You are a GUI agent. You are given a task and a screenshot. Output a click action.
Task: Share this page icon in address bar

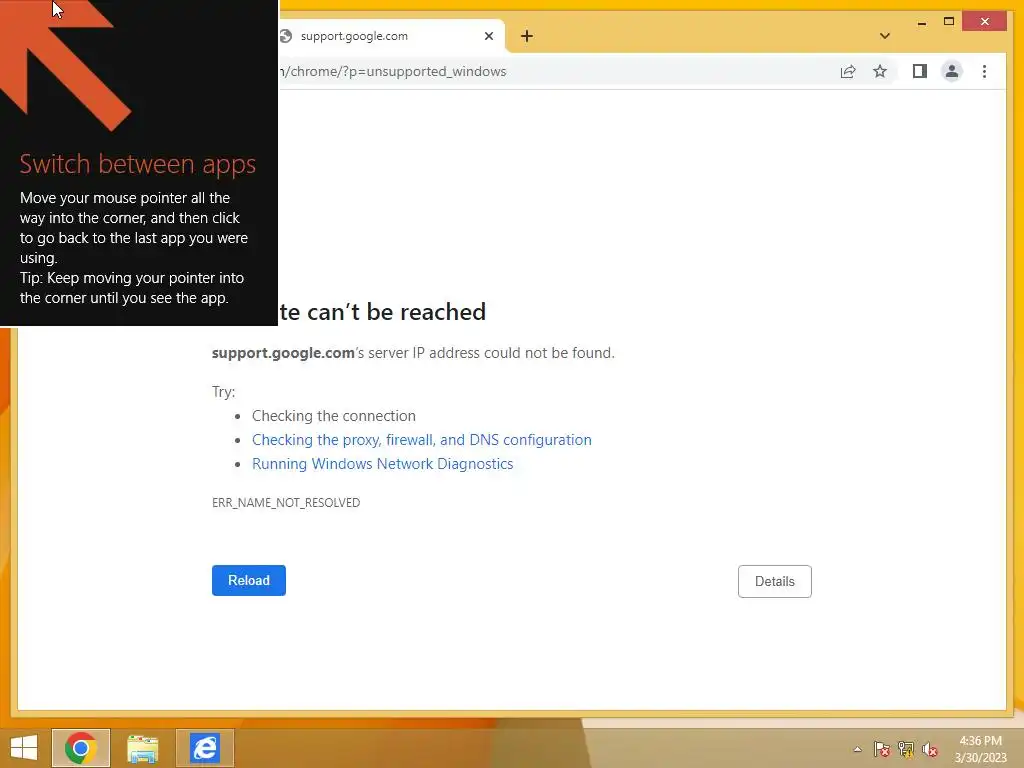tap(848, 72)
